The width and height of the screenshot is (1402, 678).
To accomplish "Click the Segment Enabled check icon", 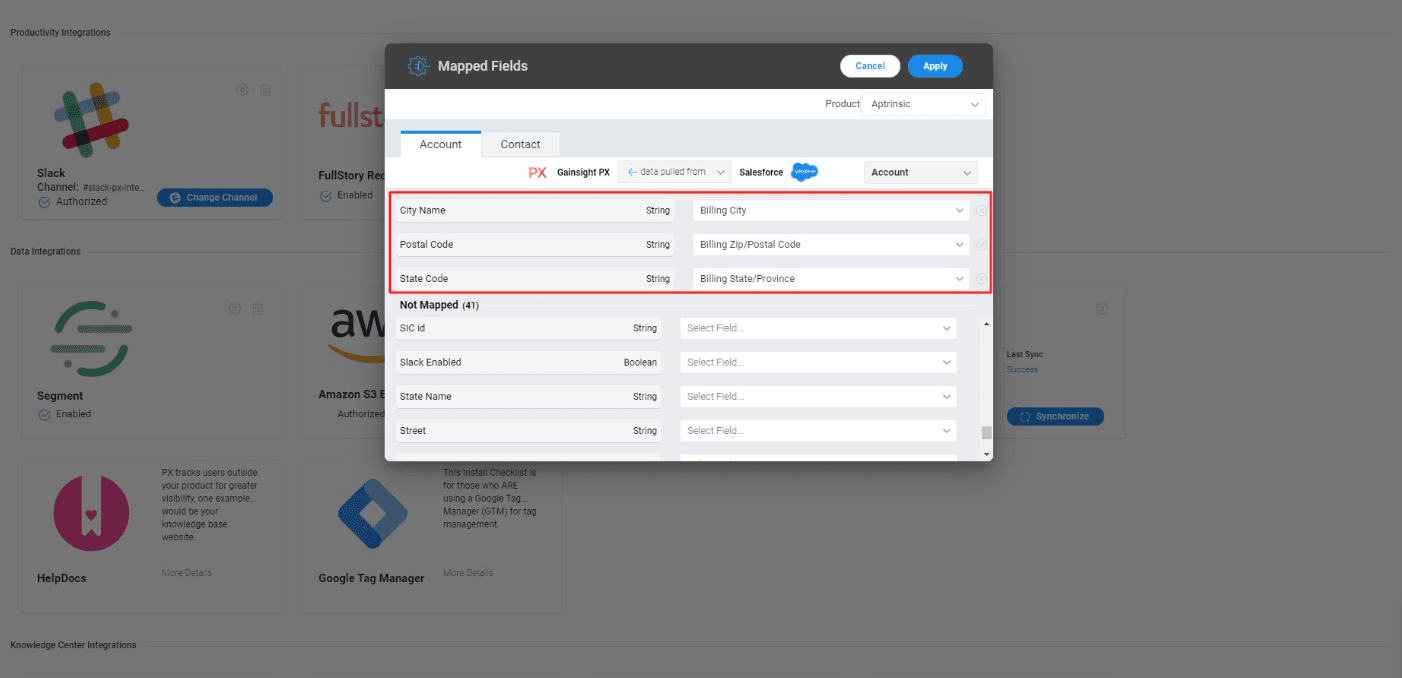I will point(44,414).
